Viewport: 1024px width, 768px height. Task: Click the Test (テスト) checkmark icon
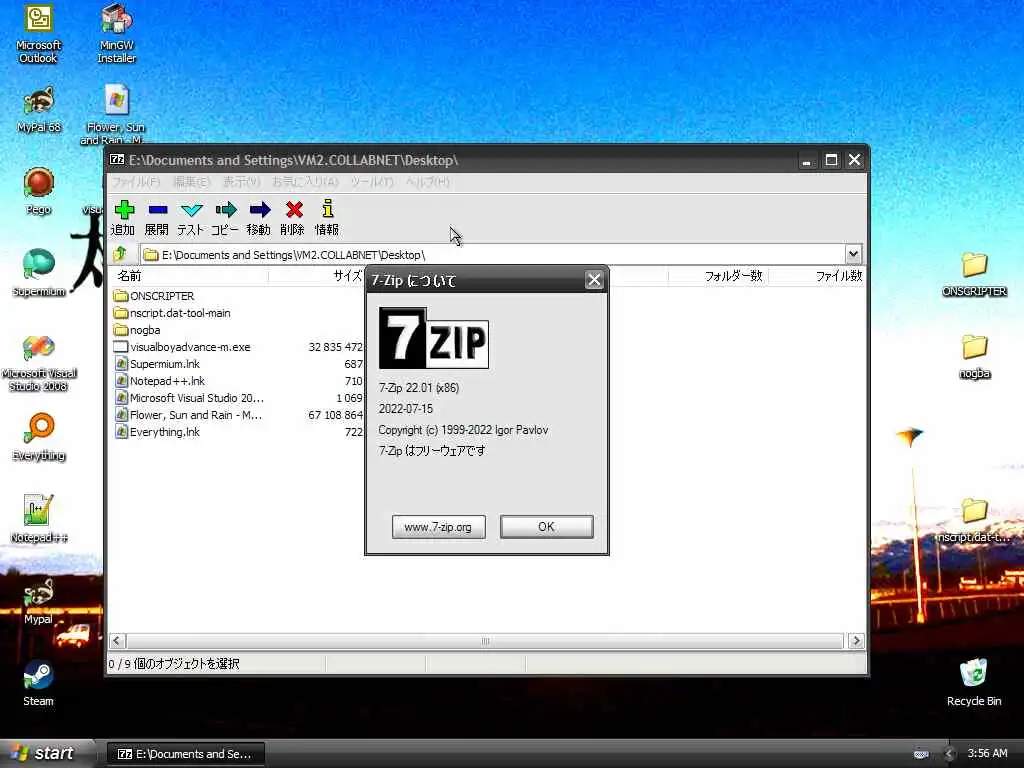[191, 210]
